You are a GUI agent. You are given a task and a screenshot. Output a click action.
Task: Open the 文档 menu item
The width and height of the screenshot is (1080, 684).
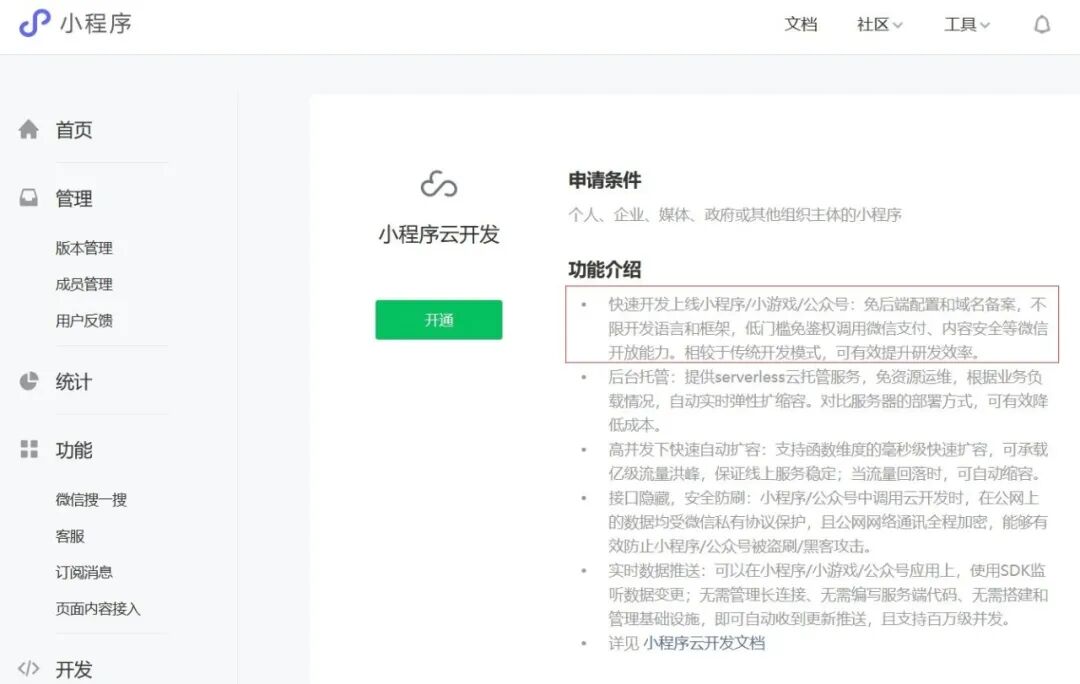pos(801,24)
